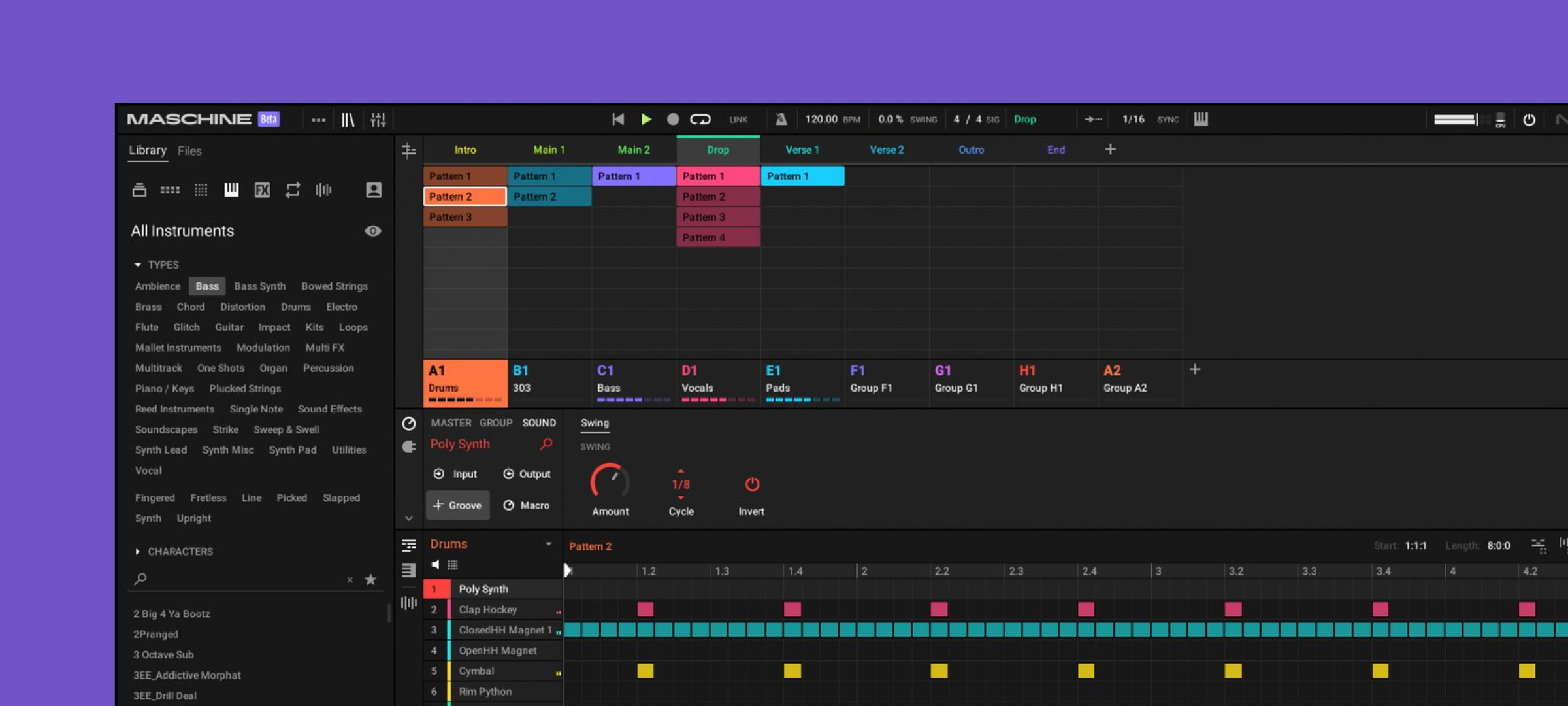Arm recording with the record button
Viewport: 1568px width, 706px height.
(673, 119)
